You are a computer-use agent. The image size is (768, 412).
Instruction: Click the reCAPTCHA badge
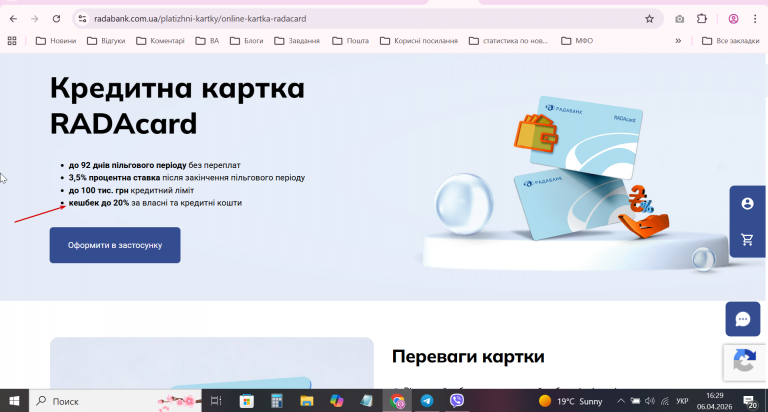tap(744, 362)
